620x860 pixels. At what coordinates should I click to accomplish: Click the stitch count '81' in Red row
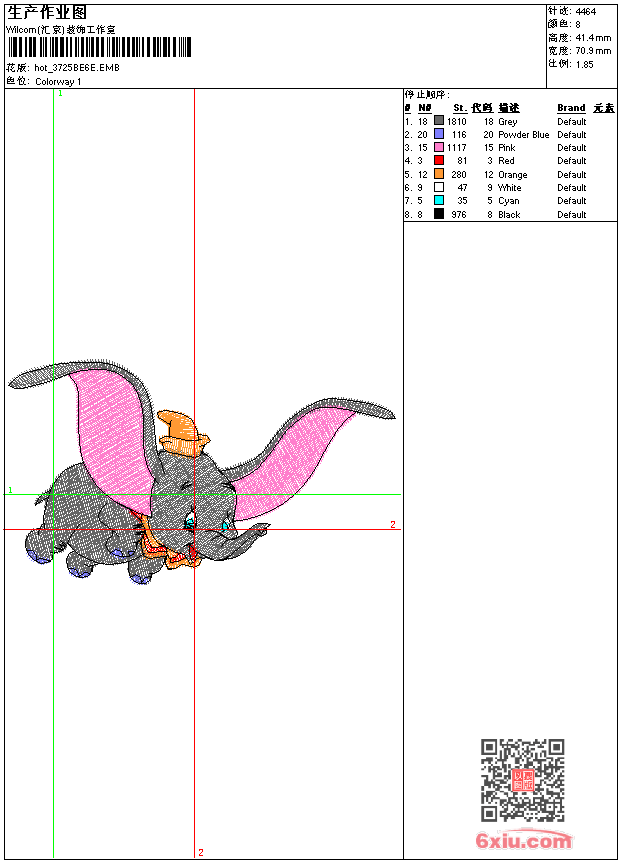coord(462,161)
